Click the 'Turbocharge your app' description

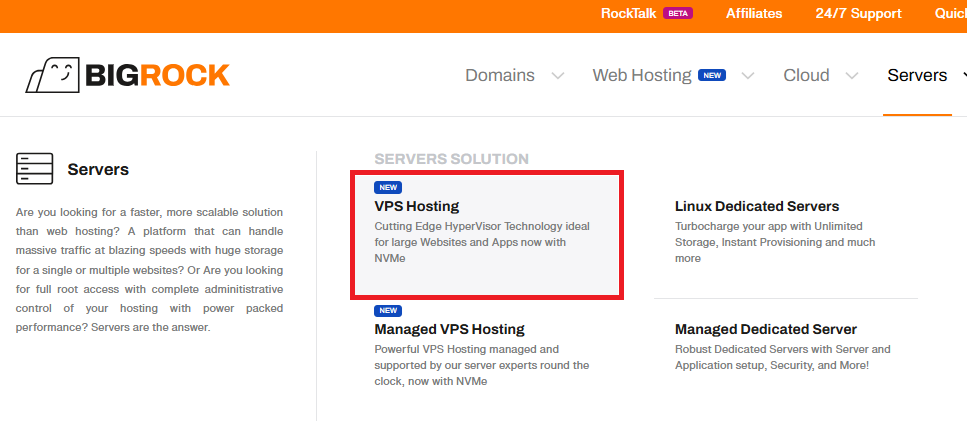click(775, 242)
